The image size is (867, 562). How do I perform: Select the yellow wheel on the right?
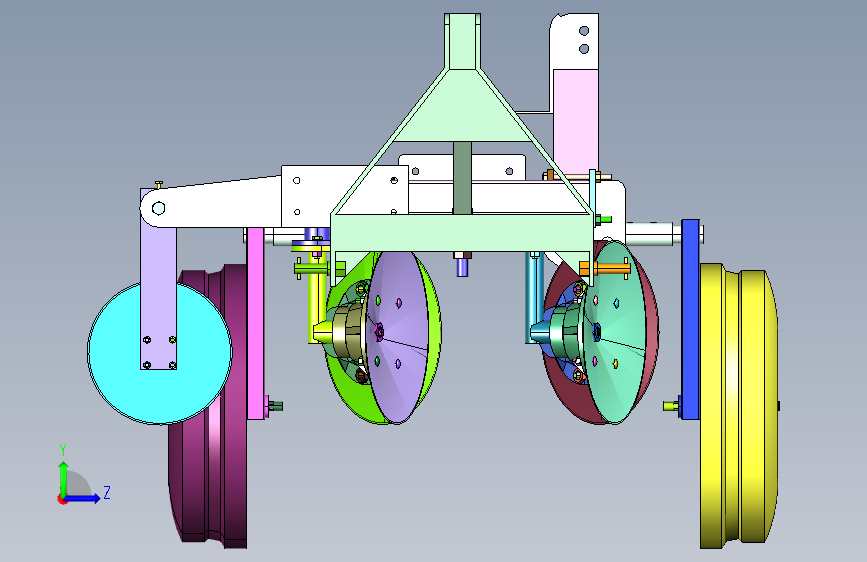point(738,407)
